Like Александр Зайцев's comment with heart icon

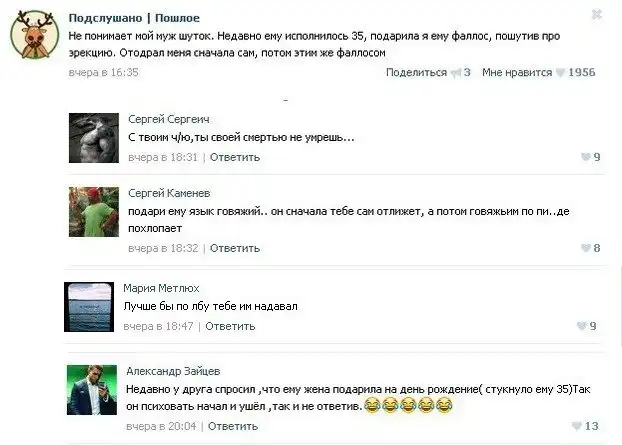(x=577, y=426)
